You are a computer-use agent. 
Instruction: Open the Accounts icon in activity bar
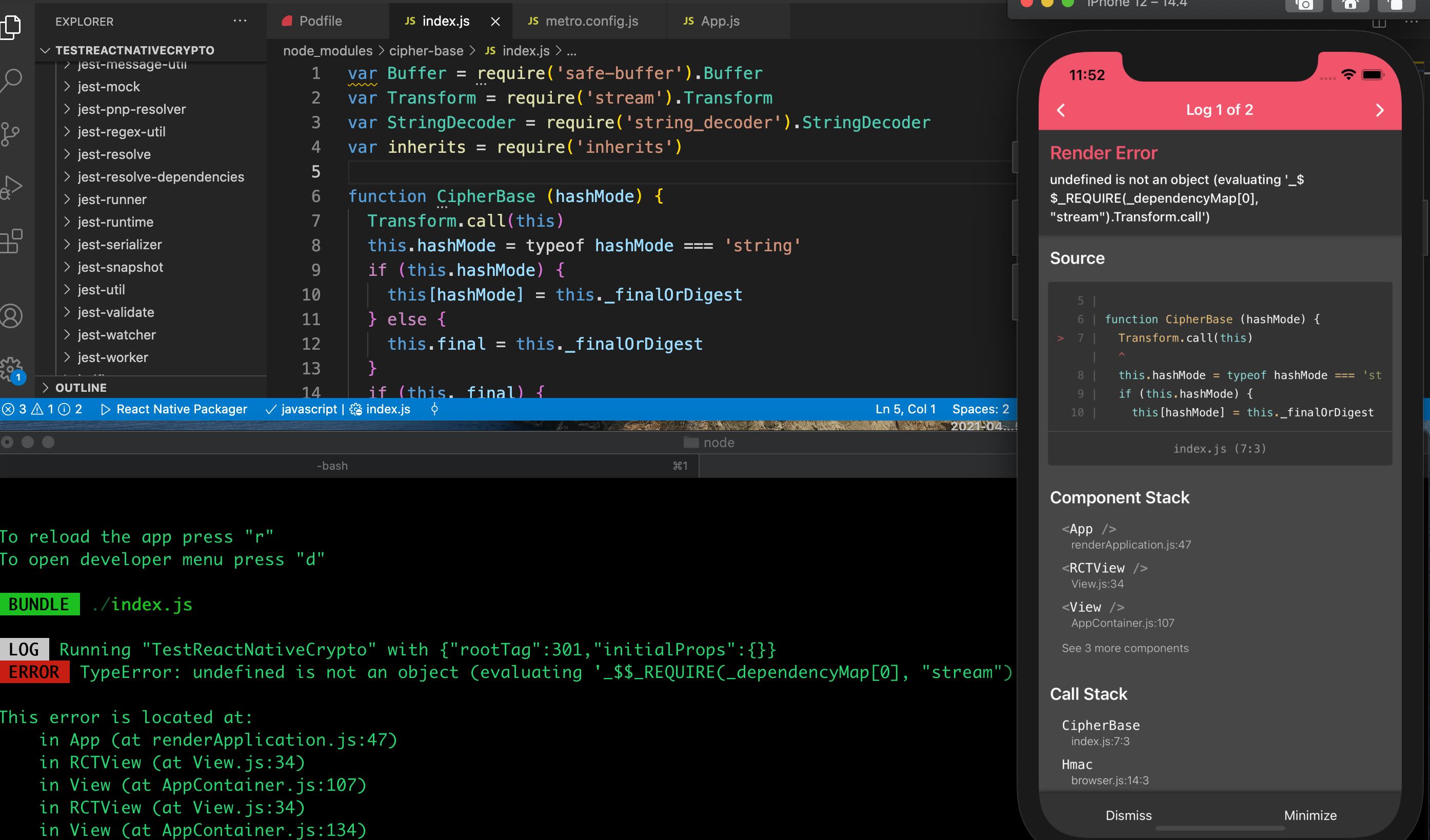(10, 316)
